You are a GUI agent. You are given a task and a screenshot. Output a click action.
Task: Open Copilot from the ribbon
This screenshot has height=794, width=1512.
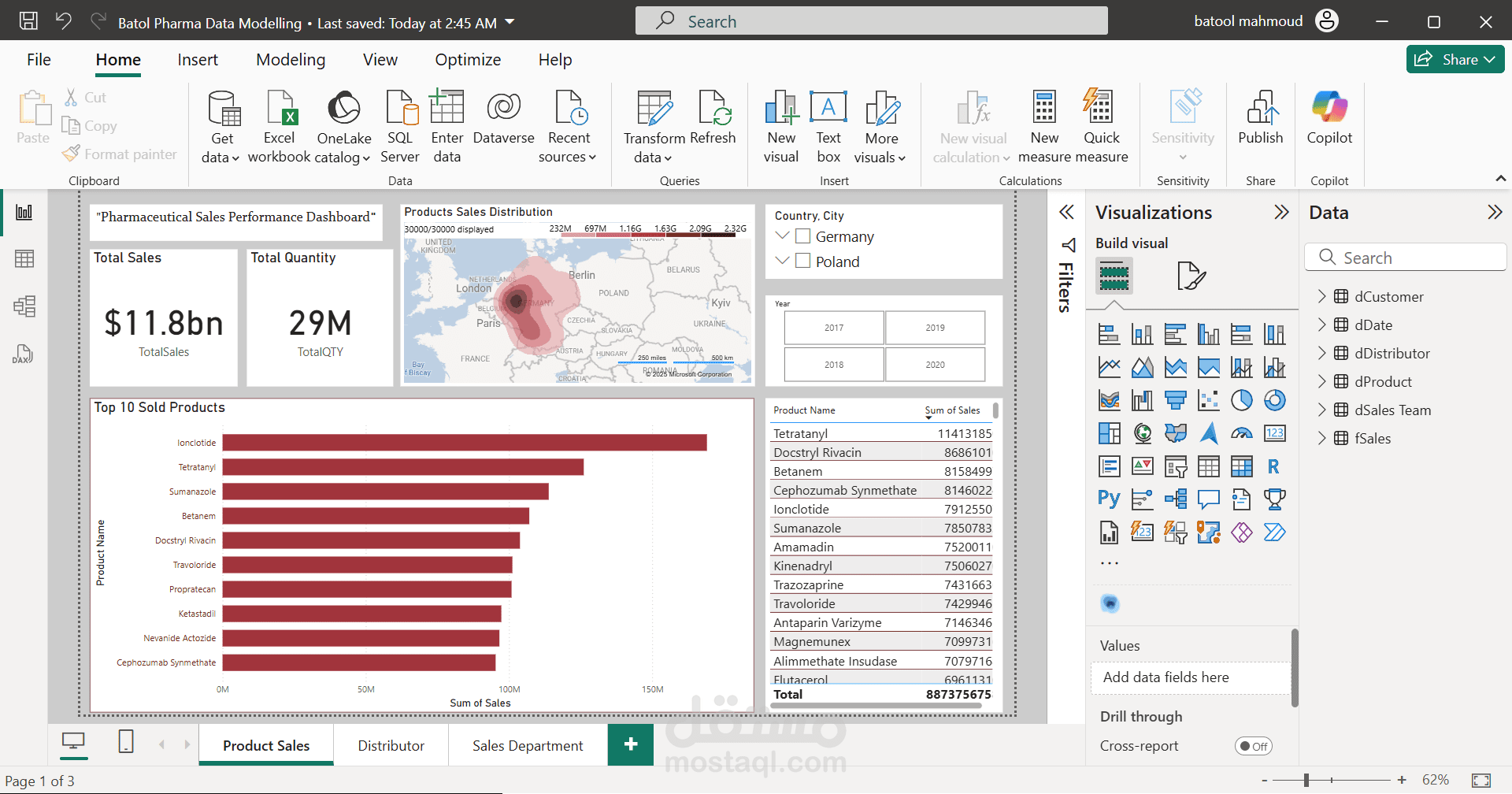tap(1329, 118)
